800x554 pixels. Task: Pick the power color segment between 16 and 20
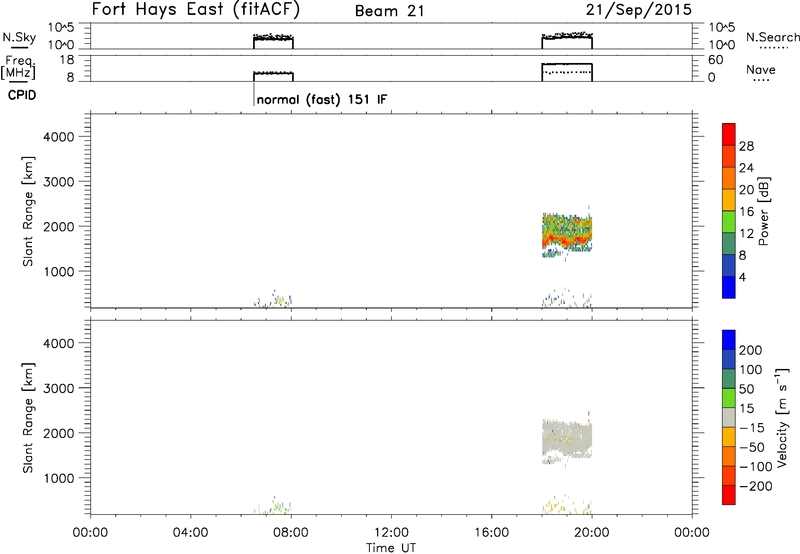click(729, 199)
